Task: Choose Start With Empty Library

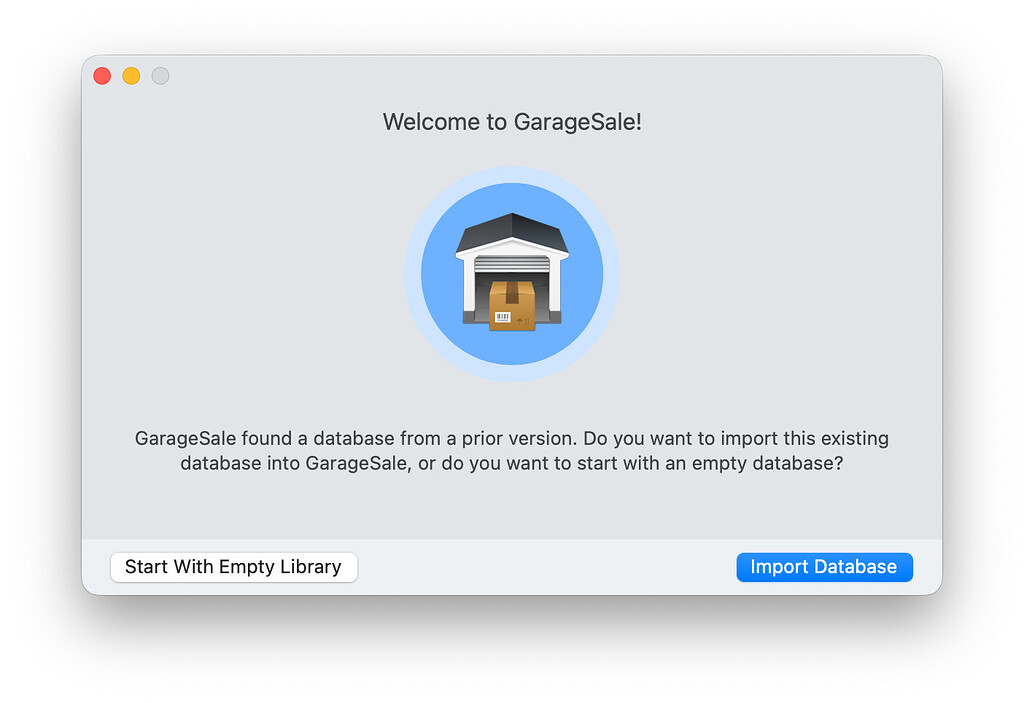Action: coord(233,567)
